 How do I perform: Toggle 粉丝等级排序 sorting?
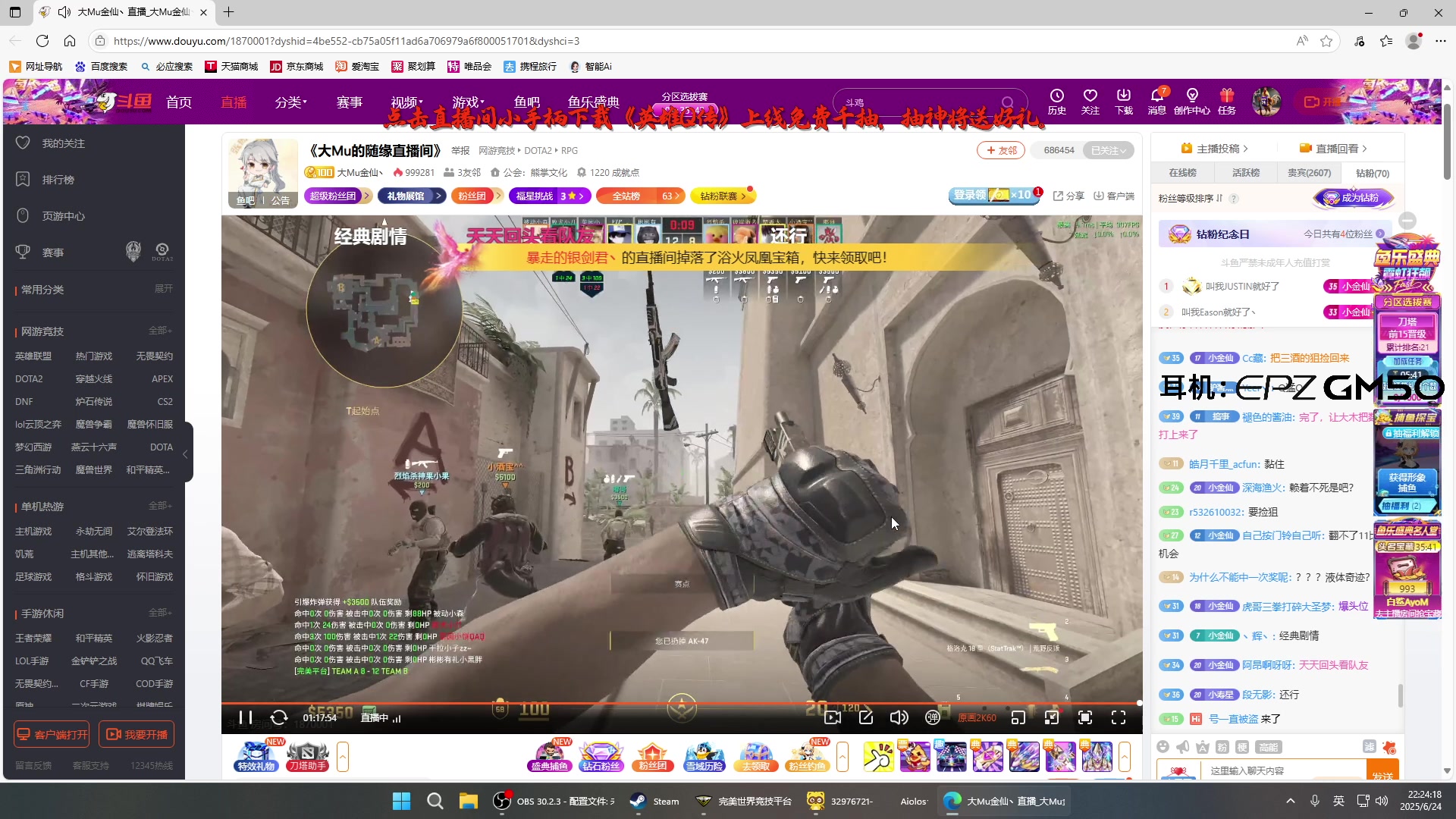coord(1191,198)
